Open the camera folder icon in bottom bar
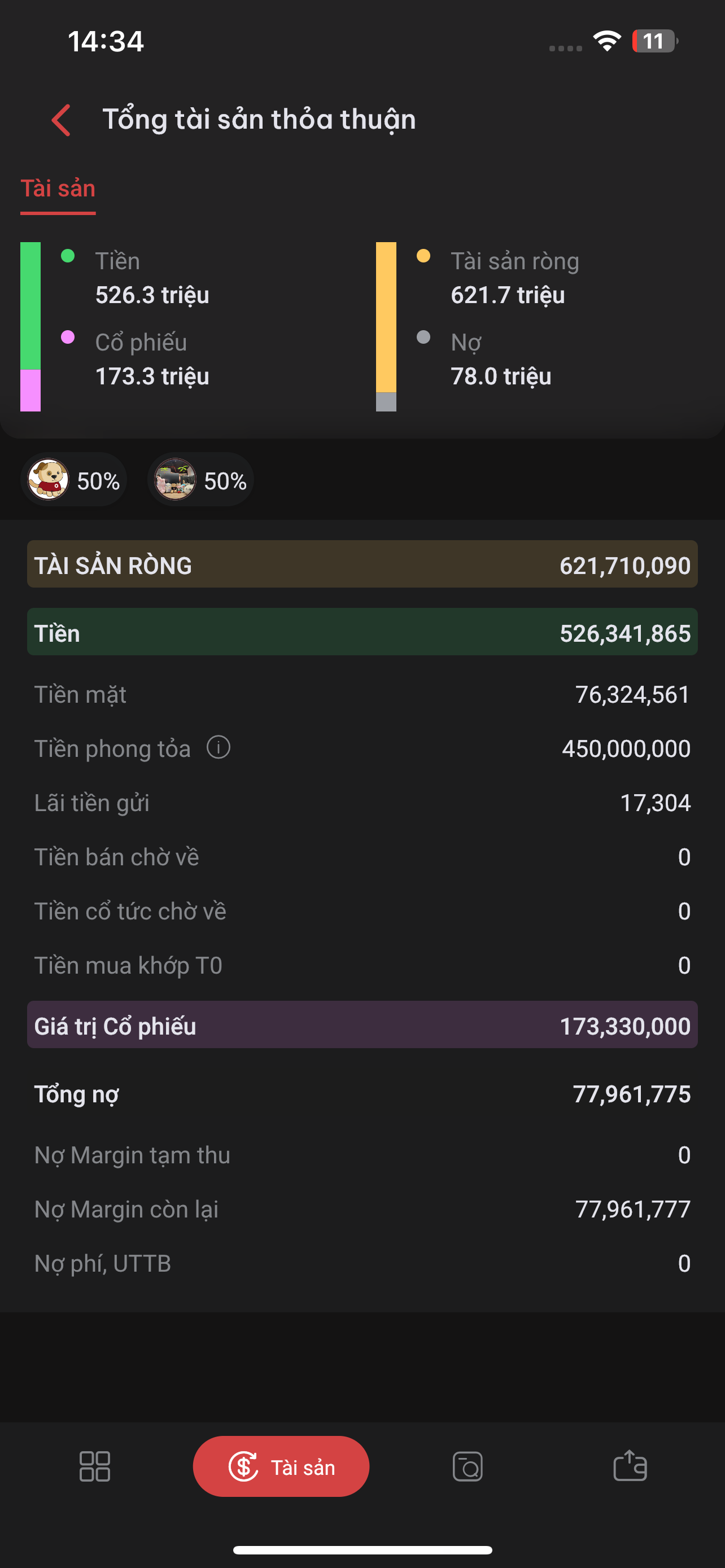Screen dimensions: 725x1568 click(468, 1466)
